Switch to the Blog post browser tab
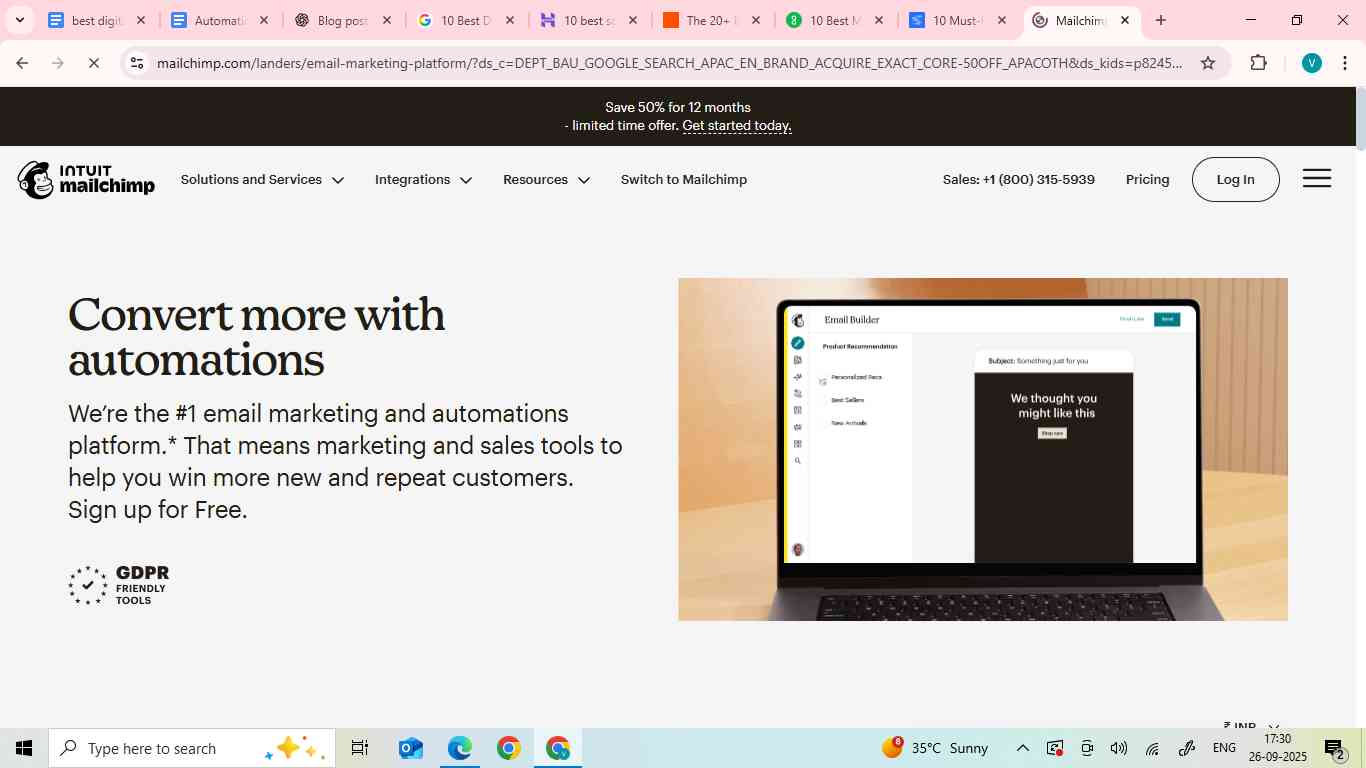Viewport: 1366px width, 768px height. 340,19
